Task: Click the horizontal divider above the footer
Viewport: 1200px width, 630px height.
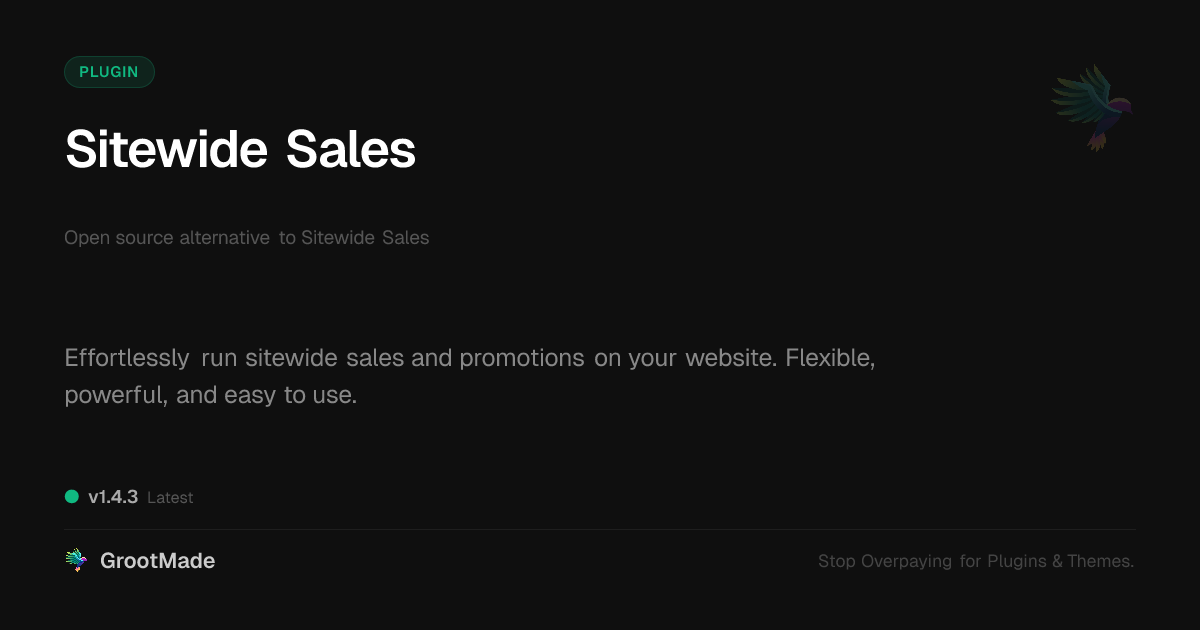Action: [600, 529]
